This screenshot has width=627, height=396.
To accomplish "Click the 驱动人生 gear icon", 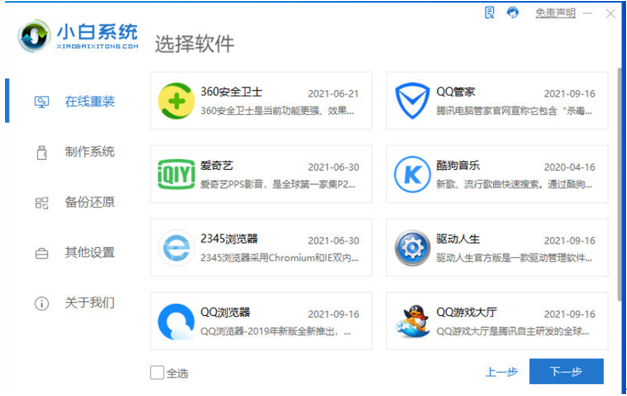I will [x=412, y=248].
